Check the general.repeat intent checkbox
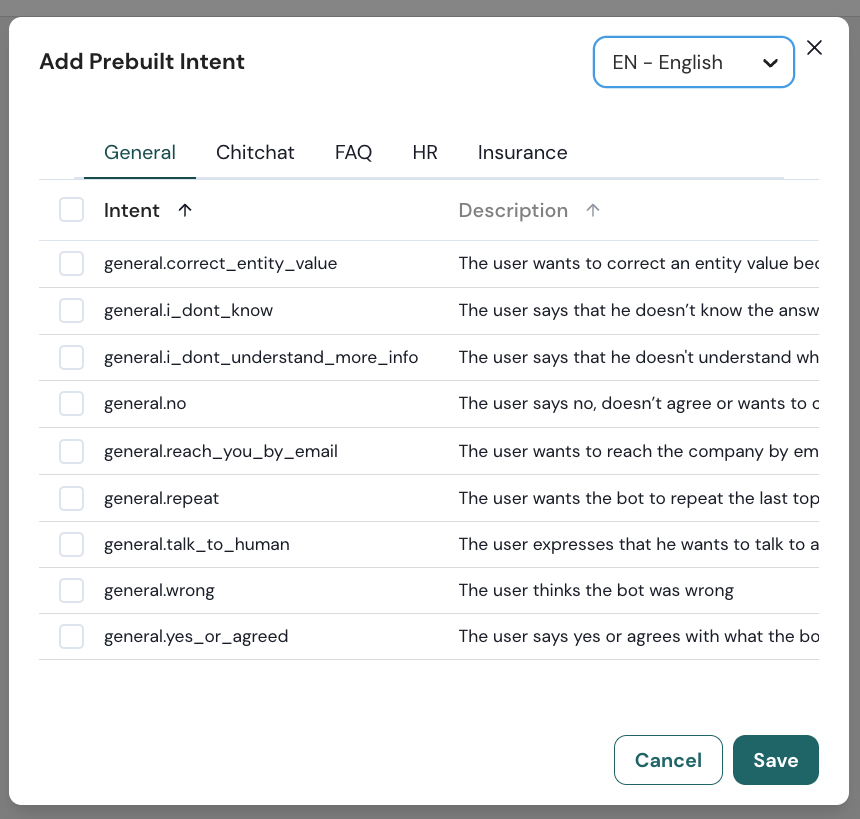860x819 pixels. click(71, 498)
